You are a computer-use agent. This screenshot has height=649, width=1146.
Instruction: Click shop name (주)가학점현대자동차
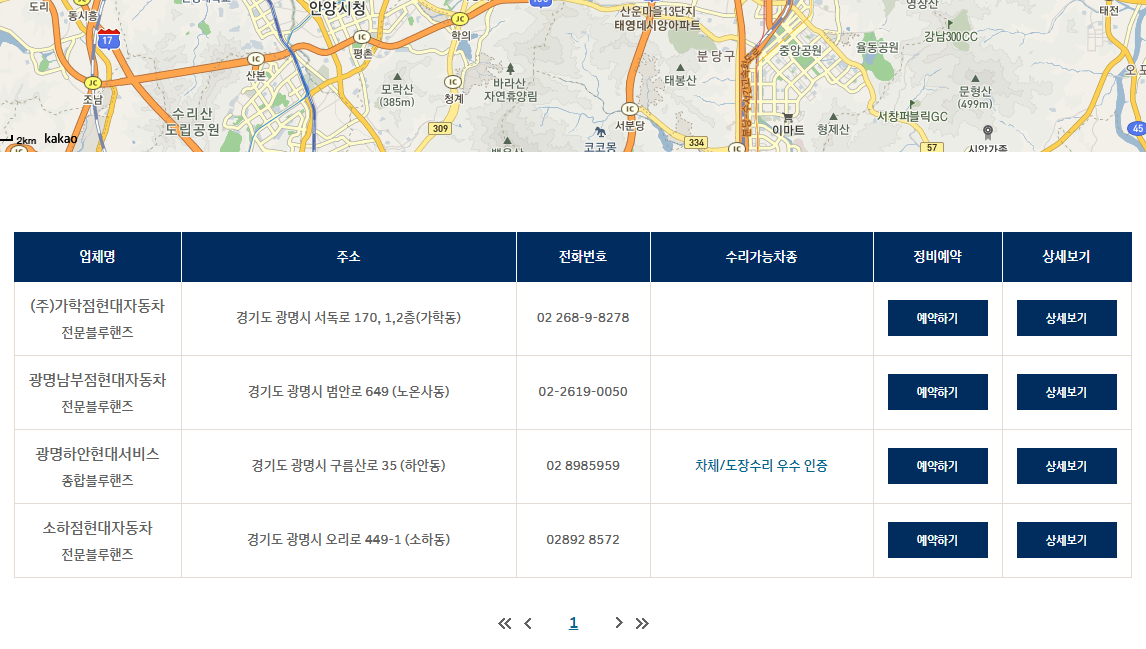(97, 306)
